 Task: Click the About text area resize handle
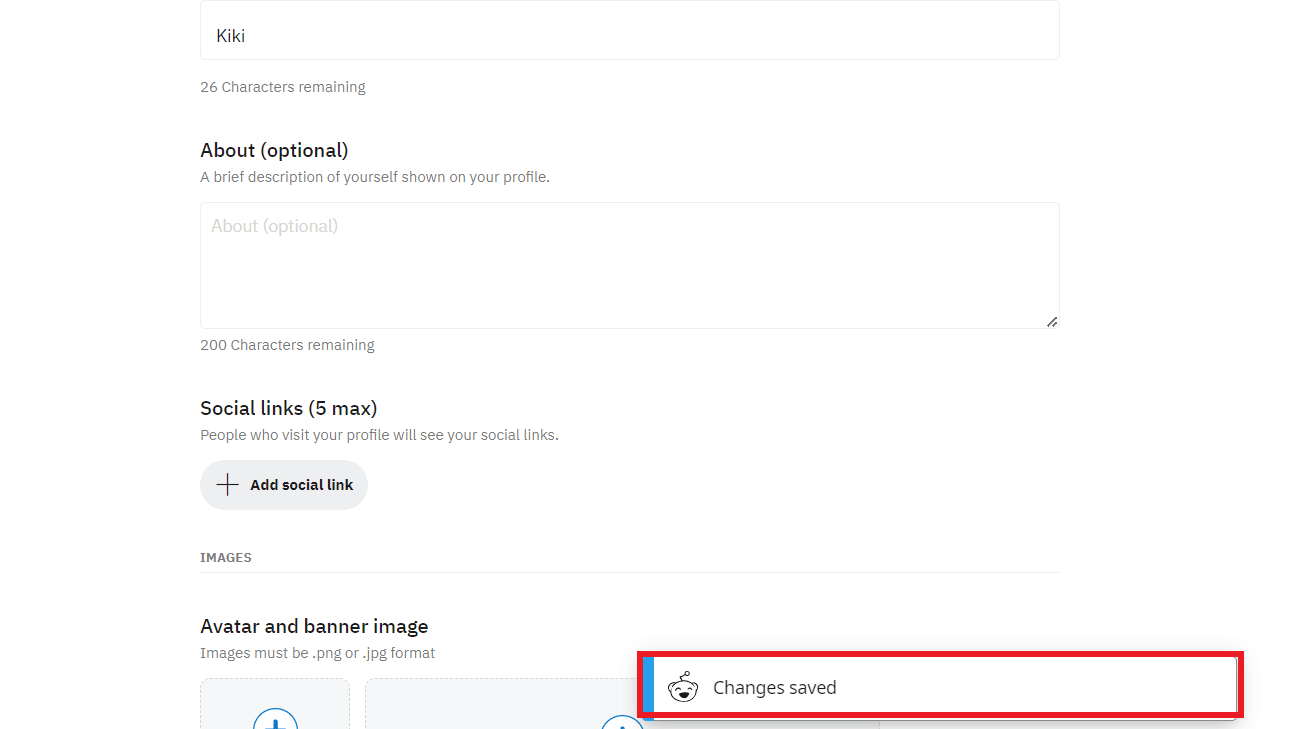click(1052, 321)
